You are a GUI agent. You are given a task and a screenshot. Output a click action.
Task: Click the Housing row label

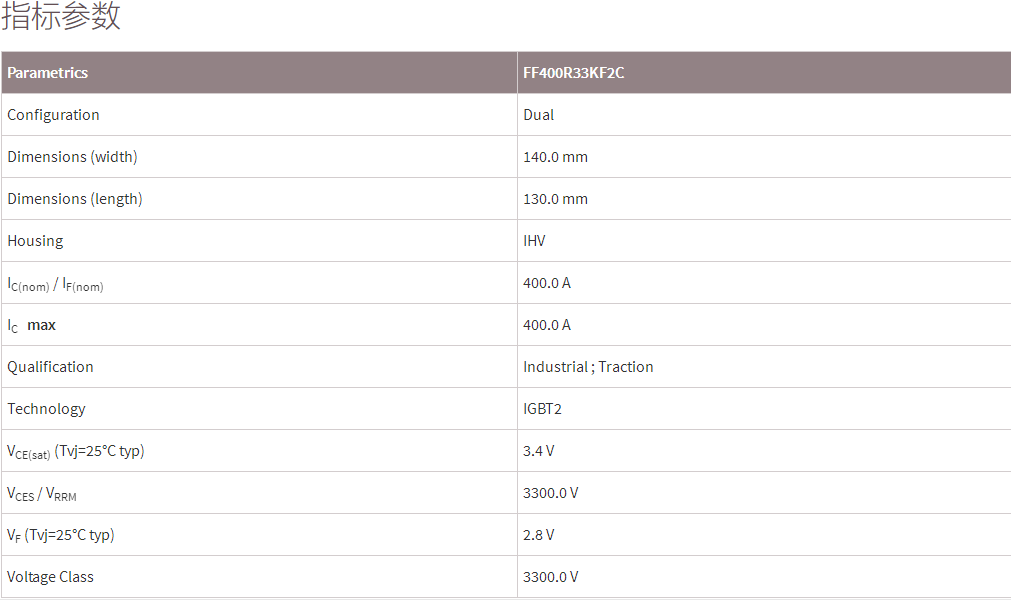coord(35,241)
